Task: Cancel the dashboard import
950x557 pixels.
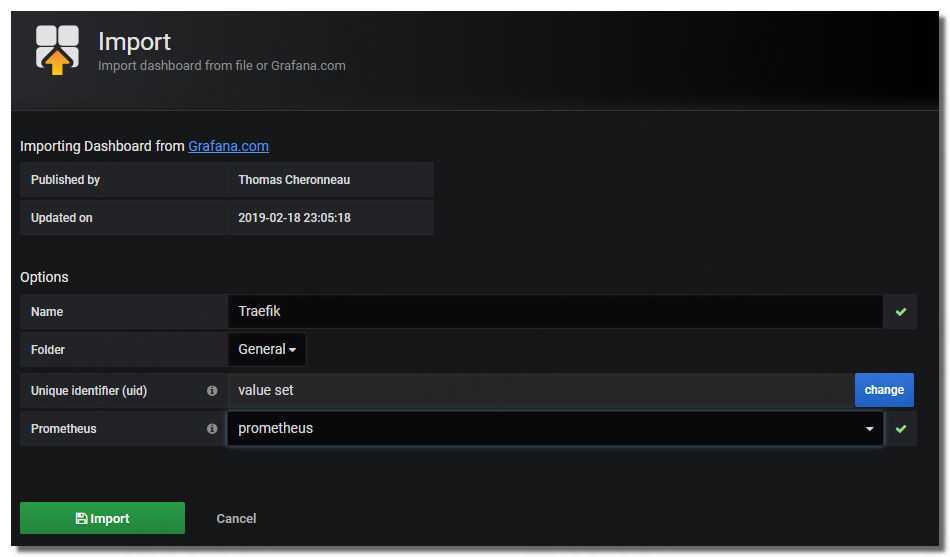Action: point(236,519)
